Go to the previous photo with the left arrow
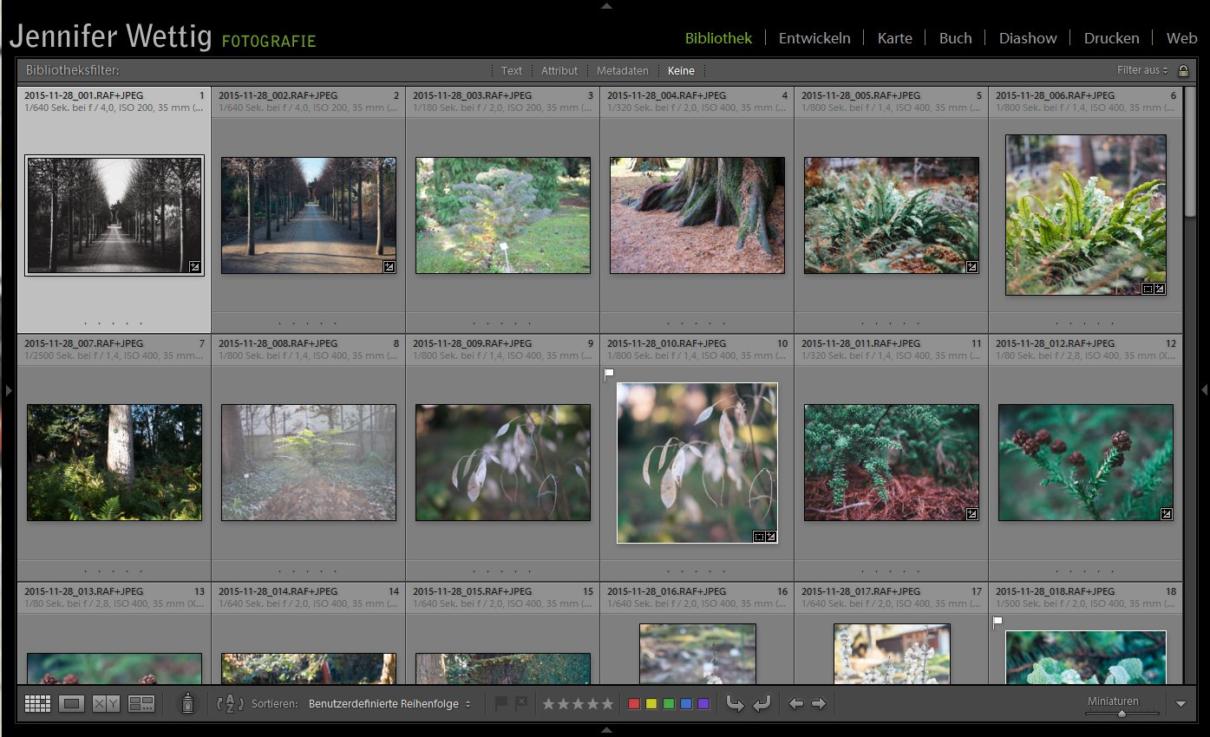This screenshot has height=737, width=1210. coord(796,704)
